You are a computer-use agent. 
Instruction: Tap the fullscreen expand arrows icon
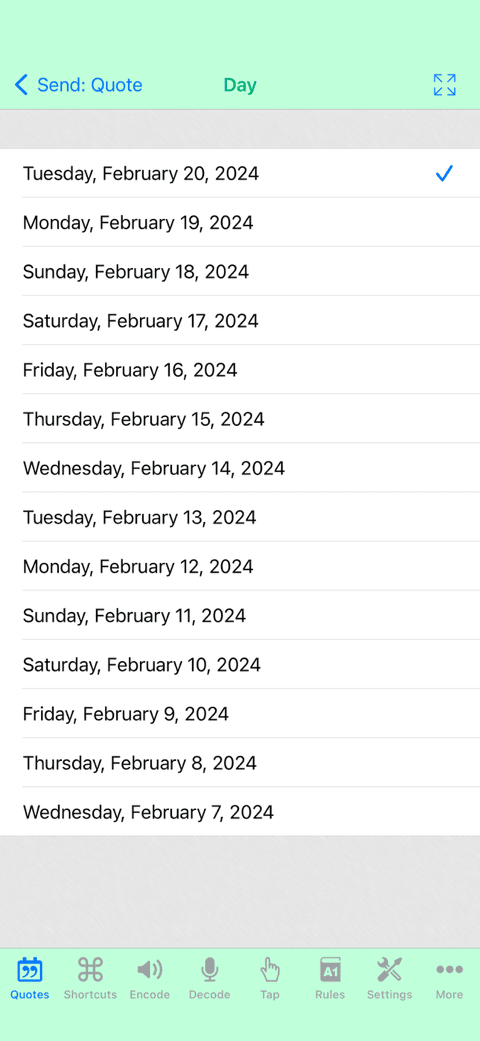coord(444,85)
